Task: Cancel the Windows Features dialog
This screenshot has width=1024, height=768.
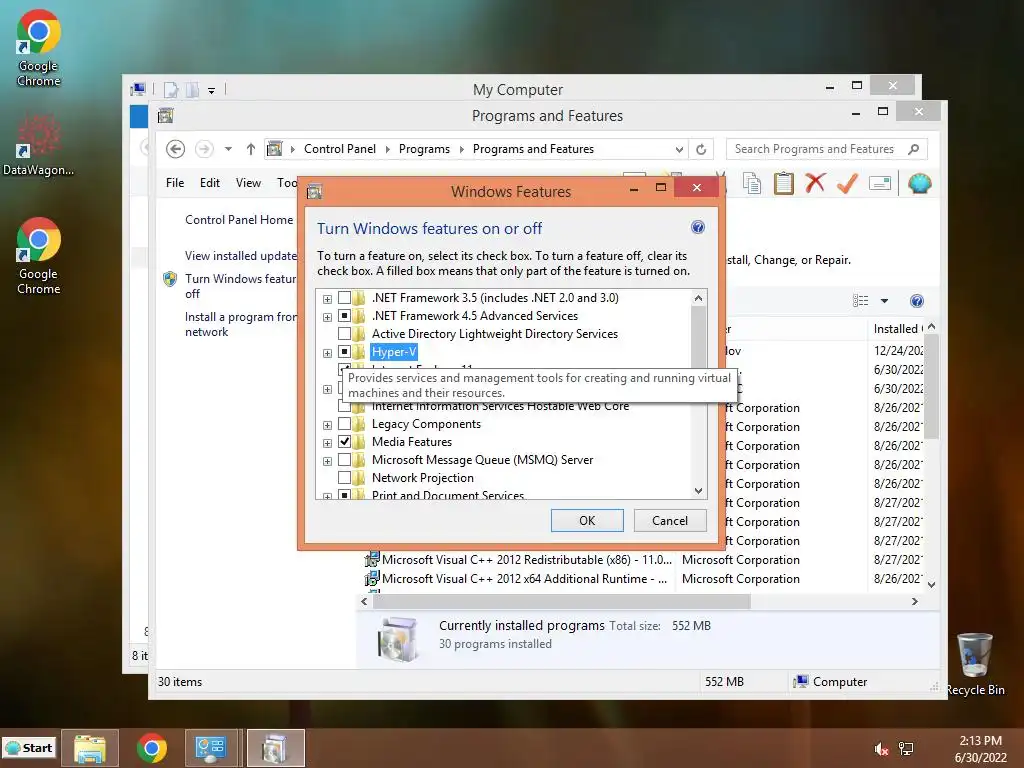Action: [670, 520]
